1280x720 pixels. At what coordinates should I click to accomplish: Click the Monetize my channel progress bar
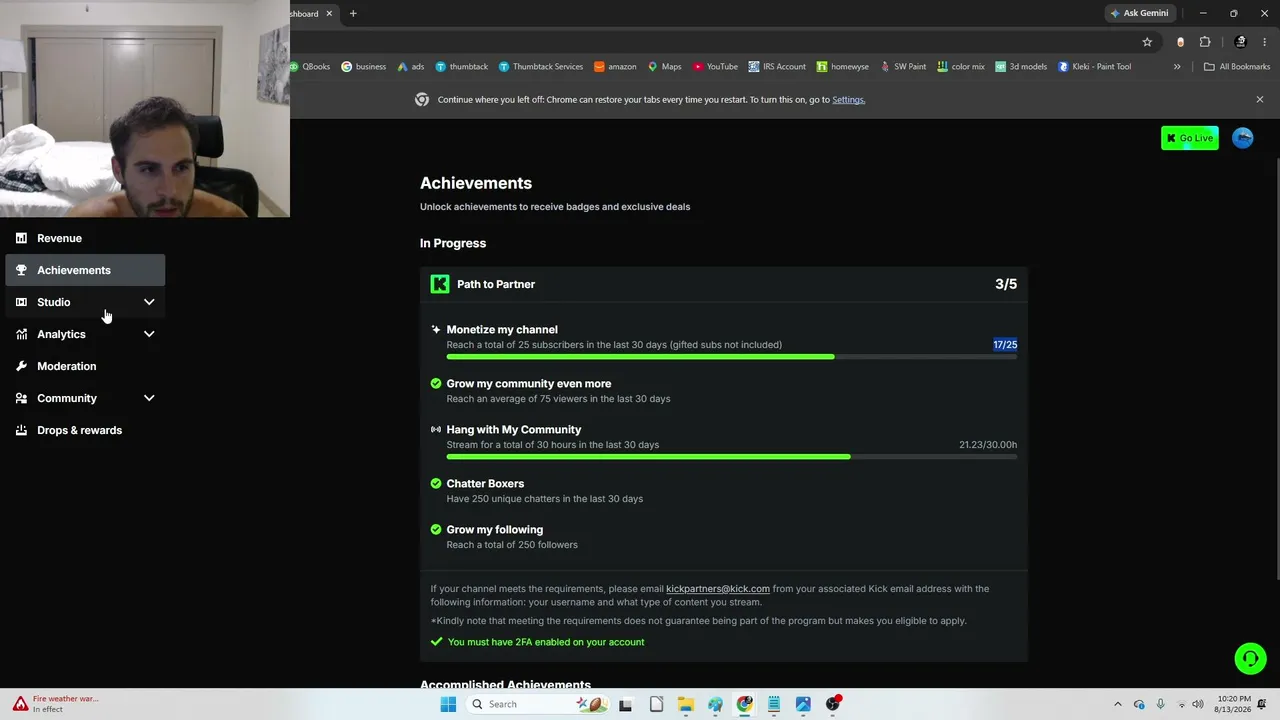pos(732,357)
